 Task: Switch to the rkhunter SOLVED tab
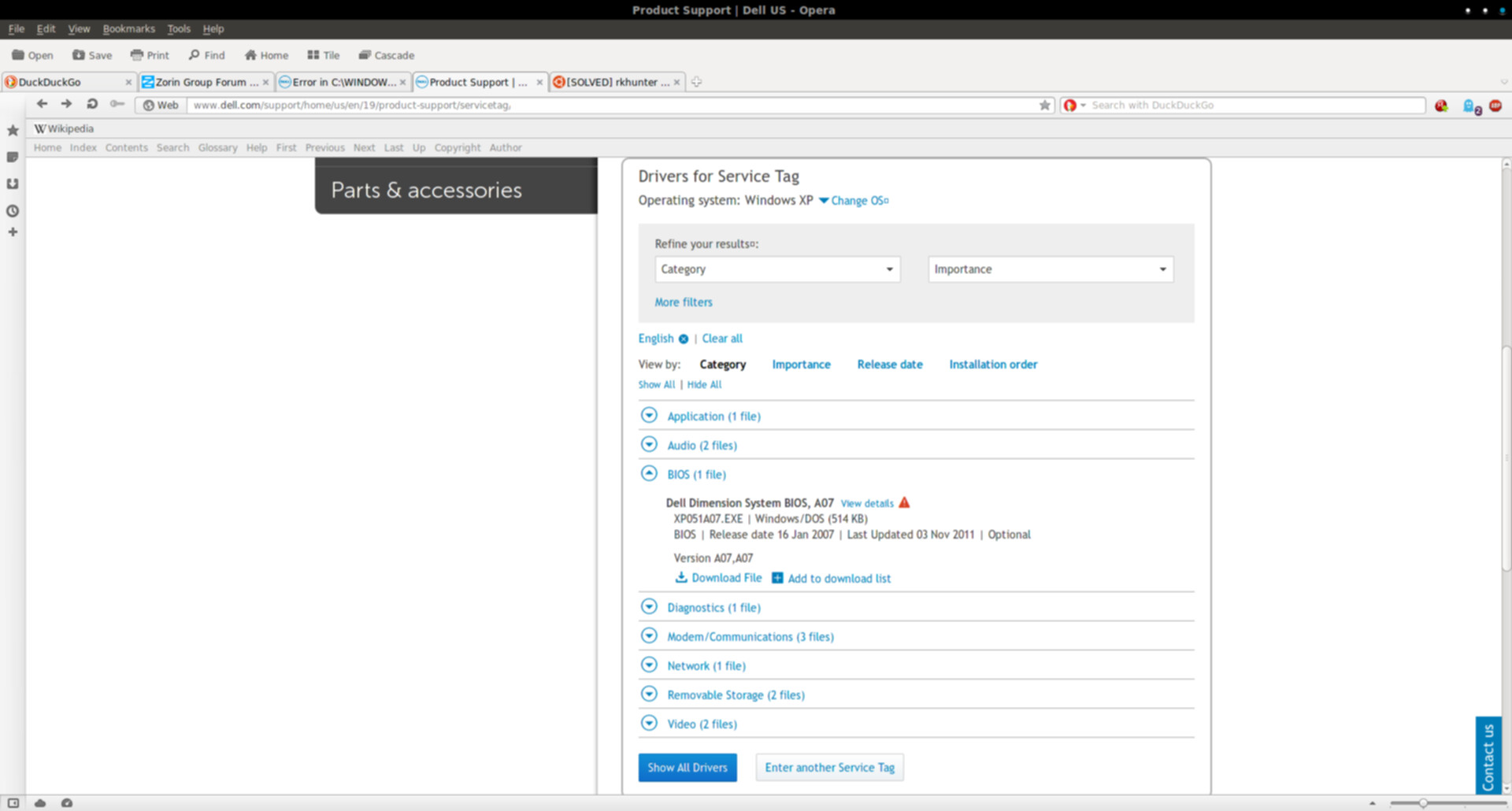coord(617,82)
